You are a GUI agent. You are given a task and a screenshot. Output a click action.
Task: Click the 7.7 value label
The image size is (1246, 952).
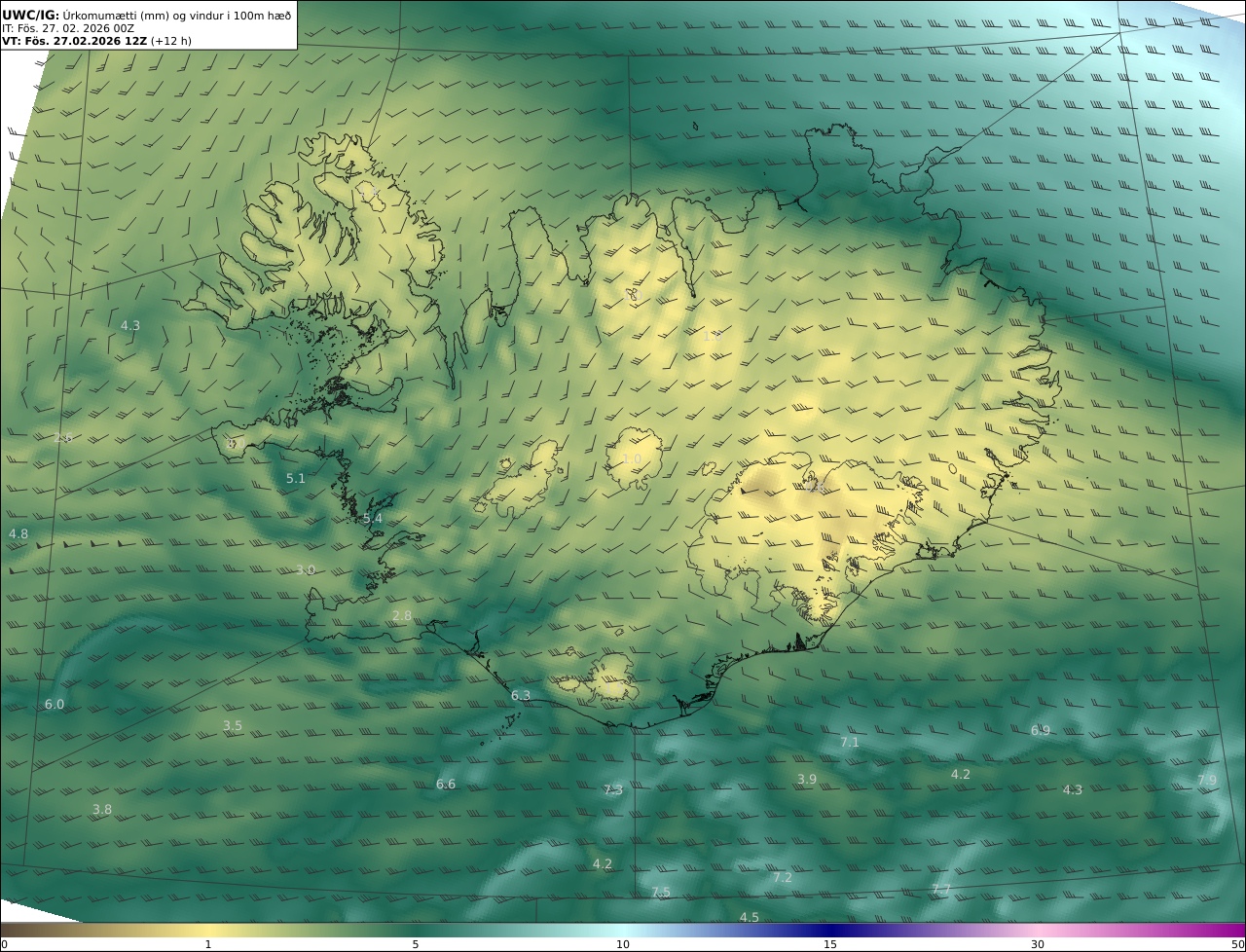tap(941, 889)
